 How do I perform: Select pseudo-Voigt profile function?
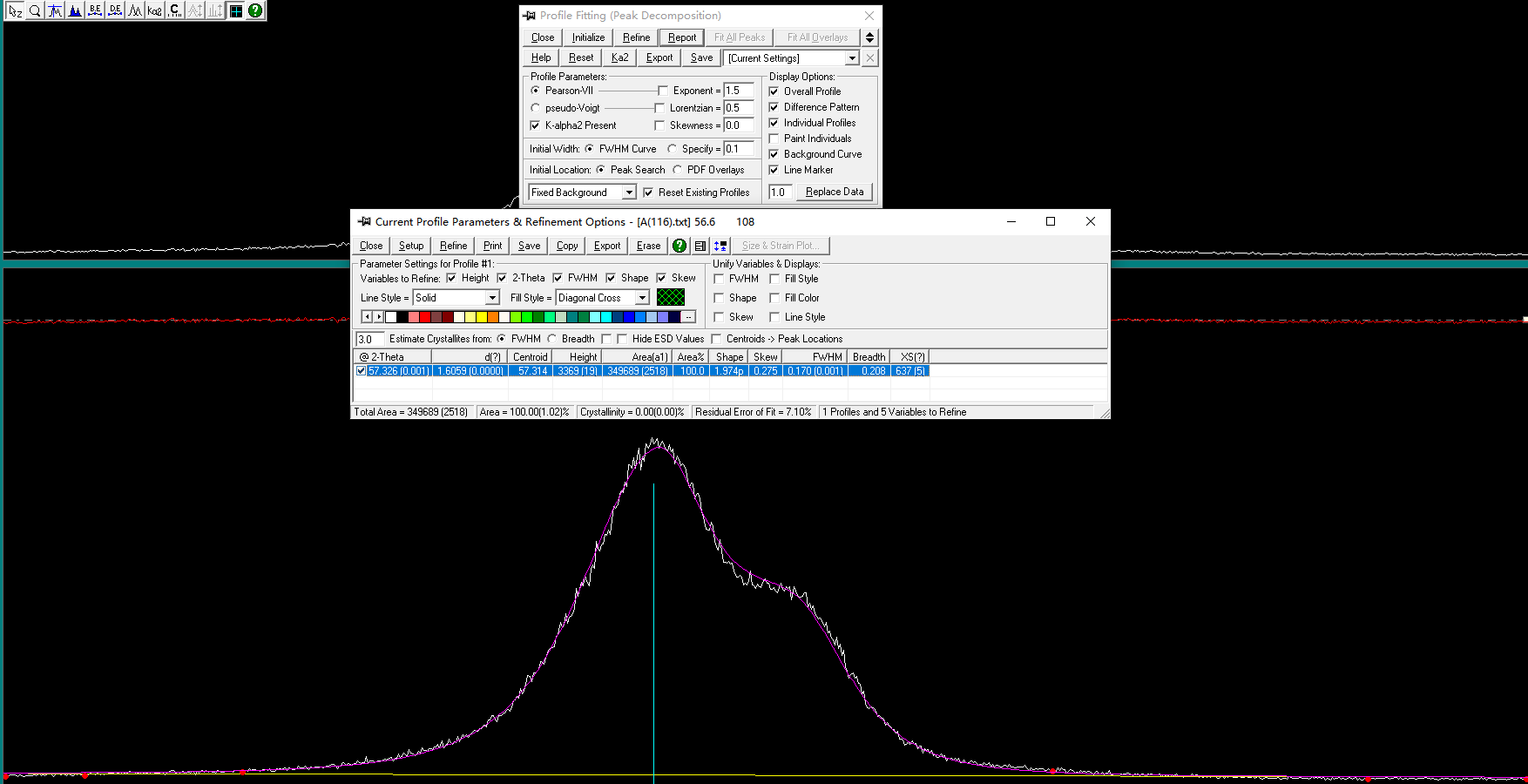click(x=536, y=108)
